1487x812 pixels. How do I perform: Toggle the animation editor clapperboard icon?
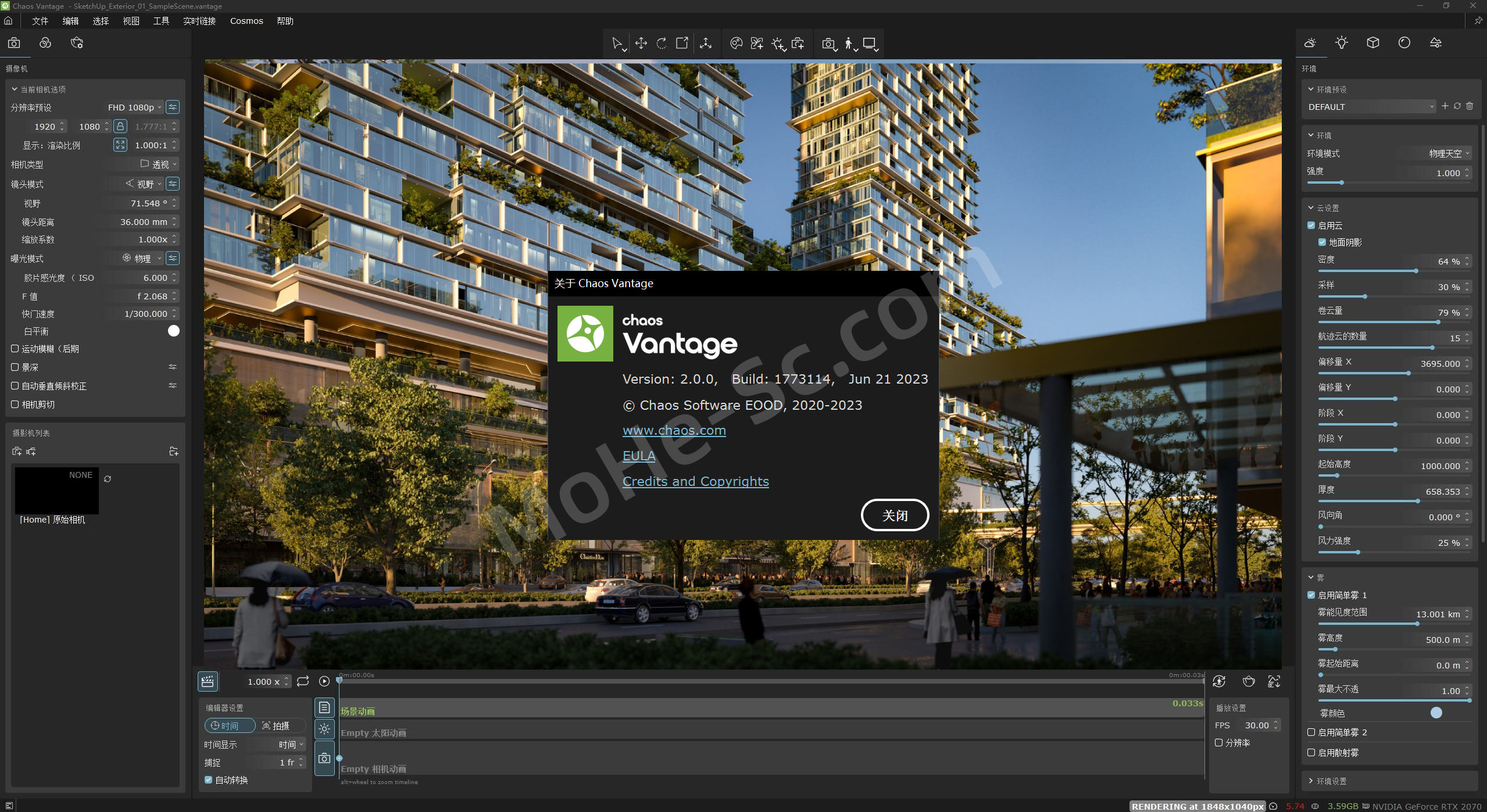tap(208, 681)
